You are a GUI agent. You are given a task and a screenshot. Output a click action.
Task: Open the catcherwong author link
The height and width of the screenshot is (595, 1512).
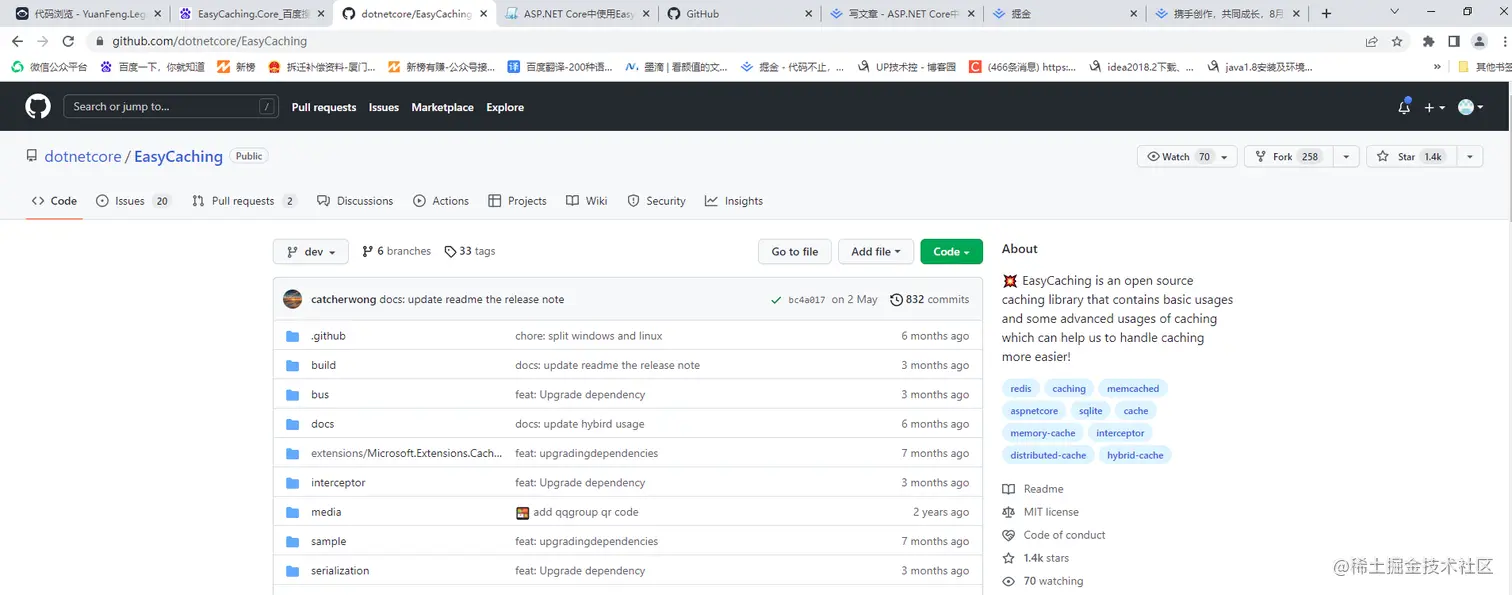[343, 299]
